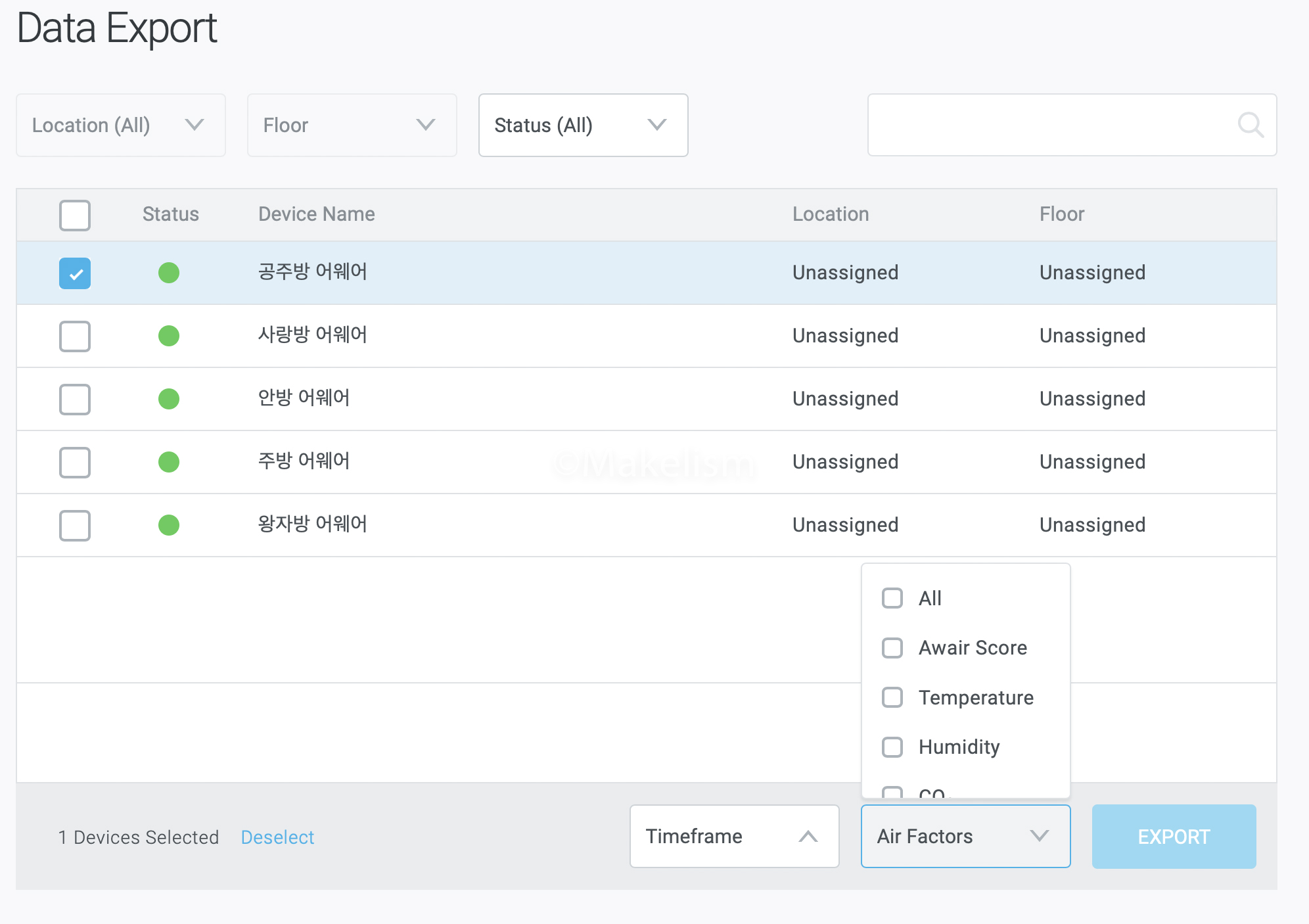1309x924 pixels.
Task: Click green status dot for 왕자방 어웨어
Action: (x=169, y=525)
